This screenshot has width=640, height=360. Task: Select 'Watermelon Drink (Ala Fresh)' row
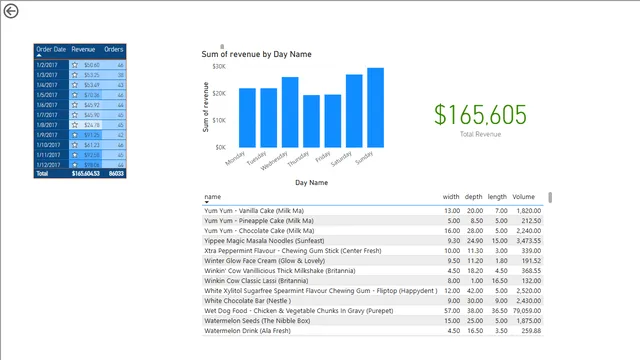(x=373, y=331)
